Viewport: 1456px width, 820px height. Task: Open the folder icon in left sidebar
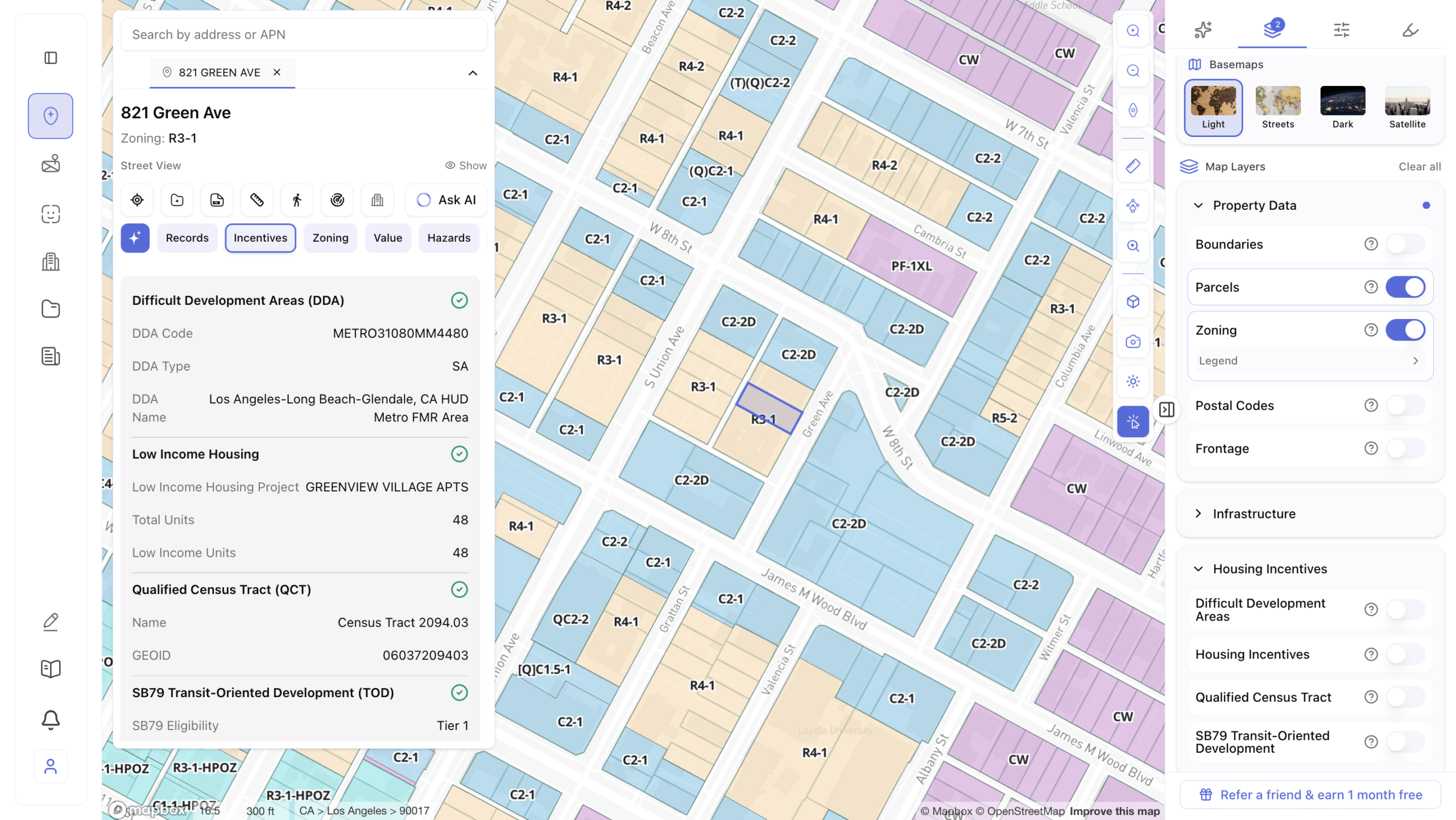tap(51, 309)
